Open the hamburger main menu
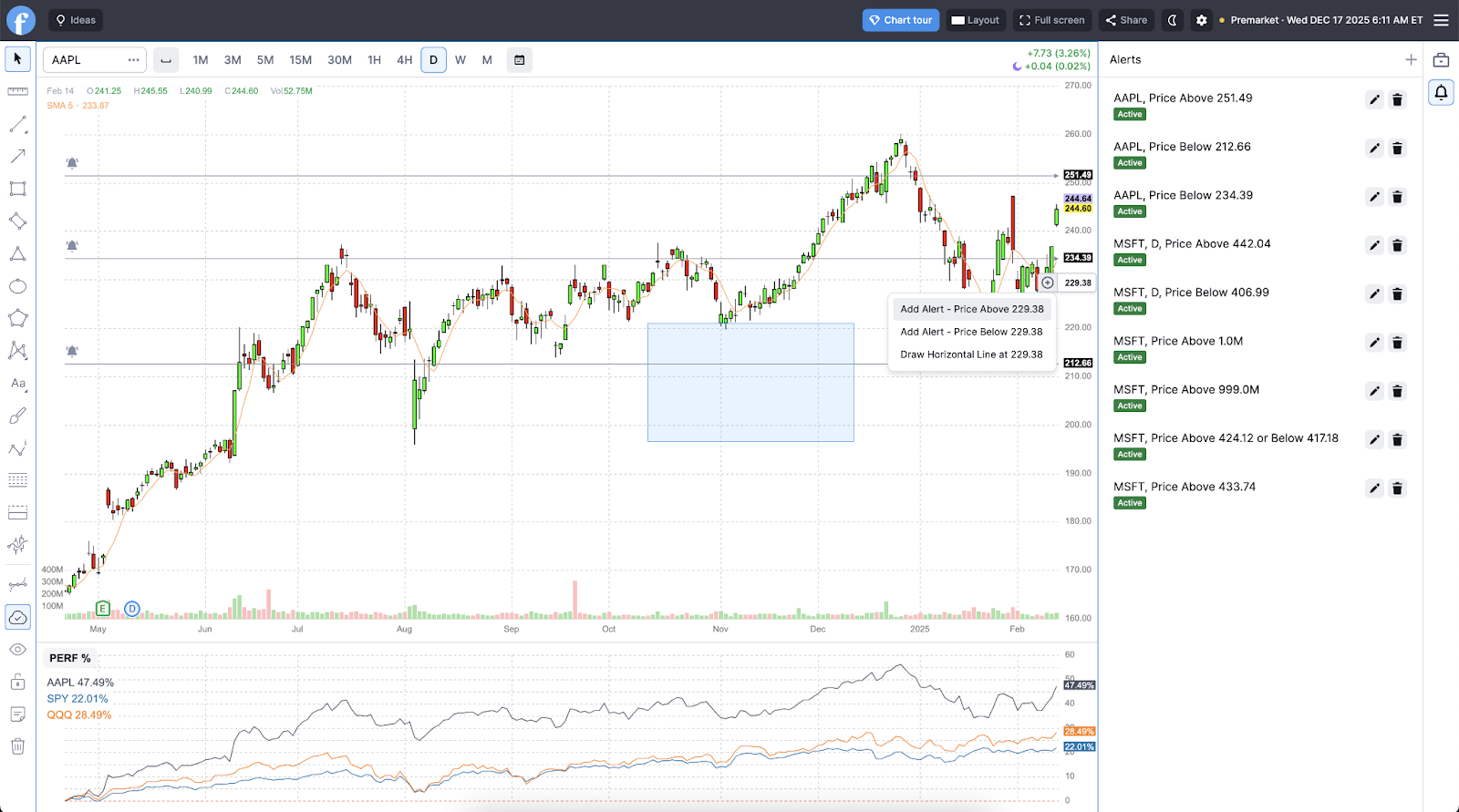1459x812 pixels. tap(1441, 20)
